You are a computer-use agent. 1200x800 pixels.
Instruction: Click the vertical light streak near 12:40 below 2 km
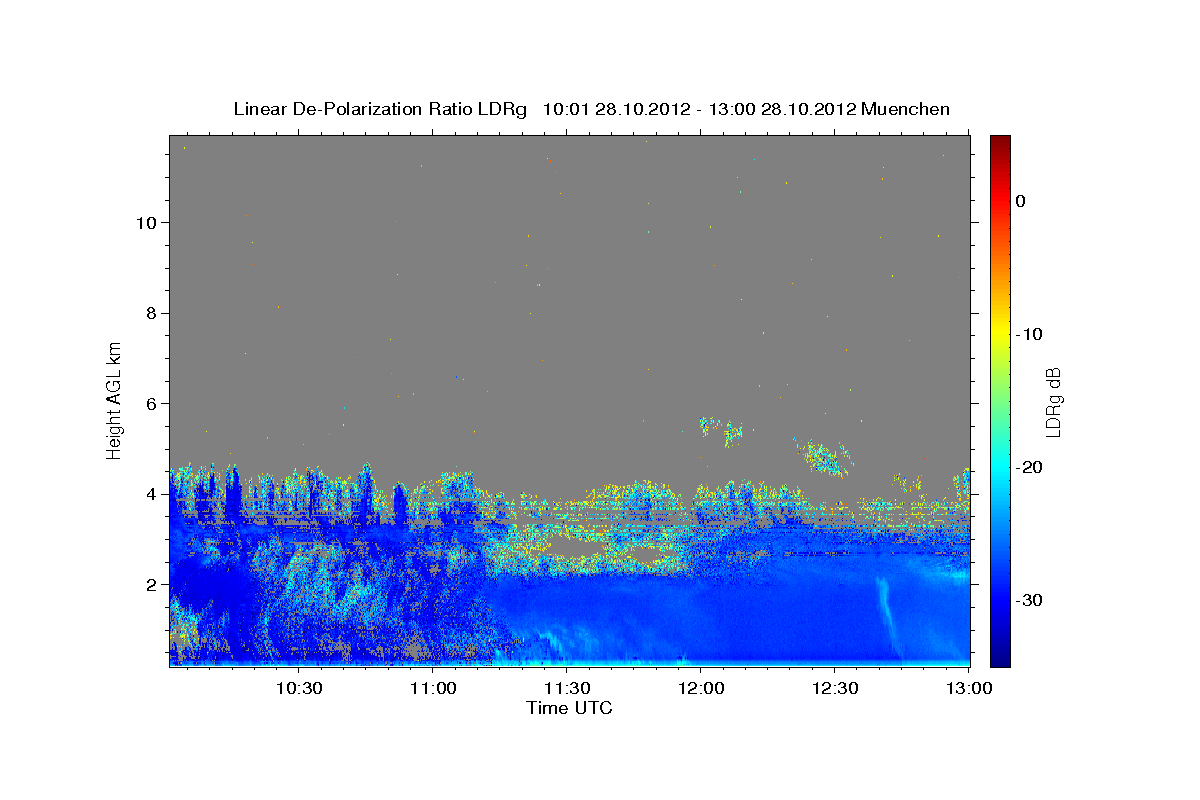tap(888, 615)
